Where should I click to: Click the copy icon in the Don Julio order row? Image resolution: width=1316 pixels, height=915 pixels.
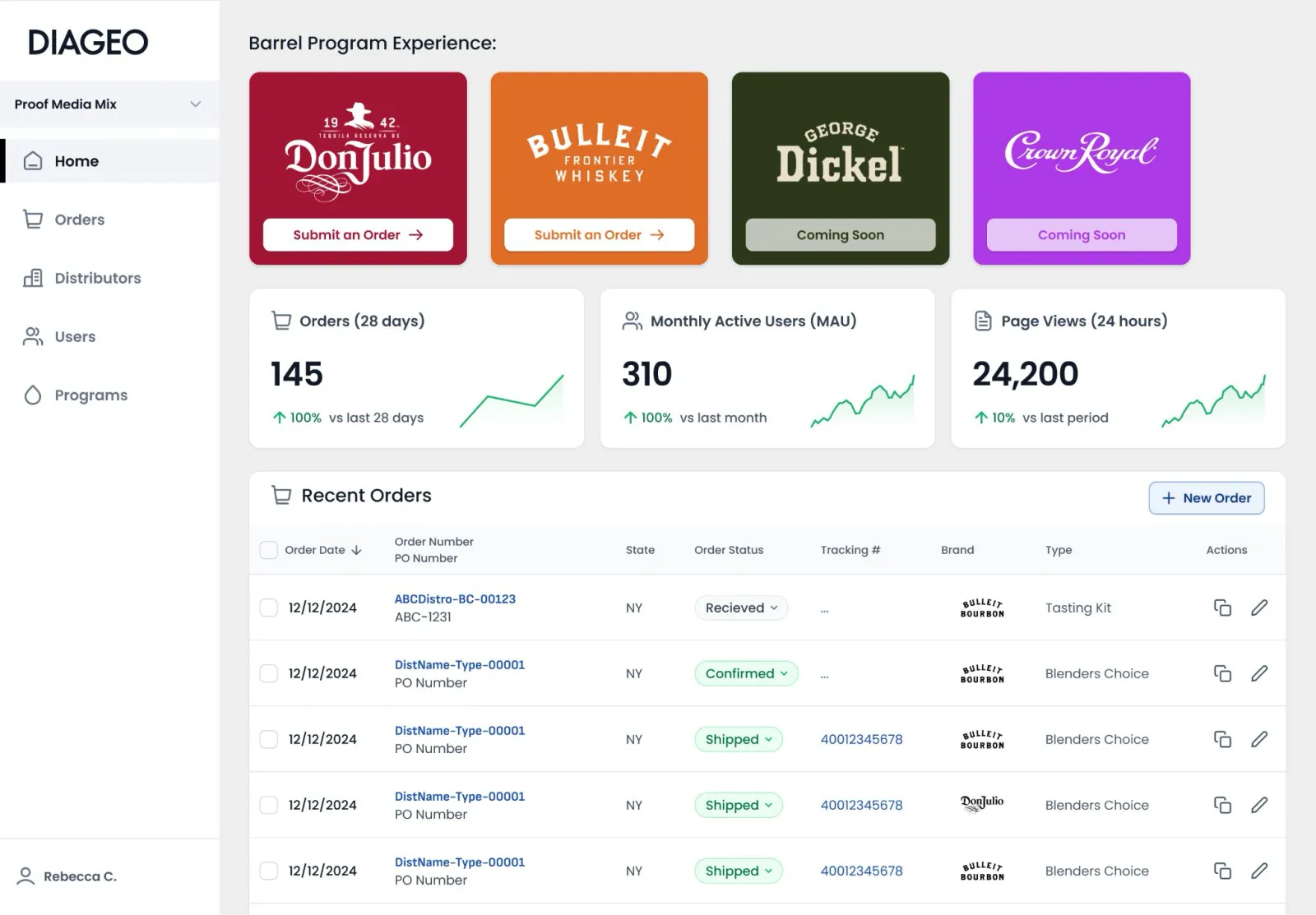click(1223, 805)
